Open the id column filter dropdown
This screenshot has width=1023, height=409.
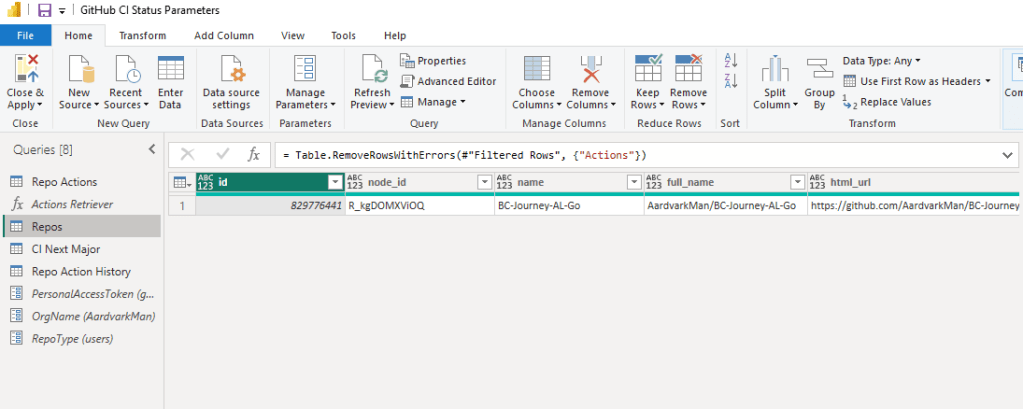click(x=334, y=182)
